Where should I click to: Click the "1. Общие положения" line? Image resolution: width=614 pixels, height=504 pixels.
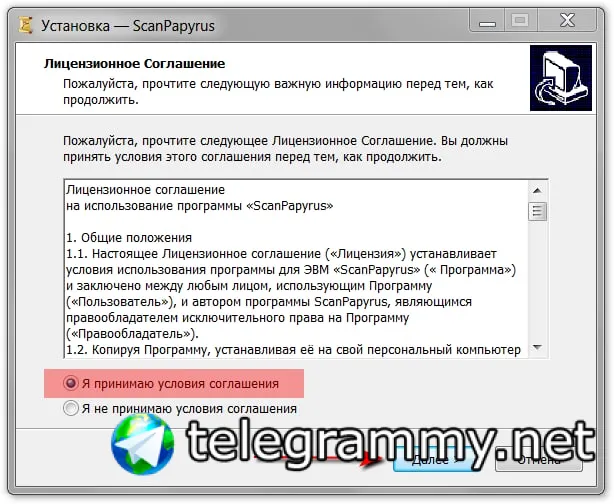coord(129,238)
